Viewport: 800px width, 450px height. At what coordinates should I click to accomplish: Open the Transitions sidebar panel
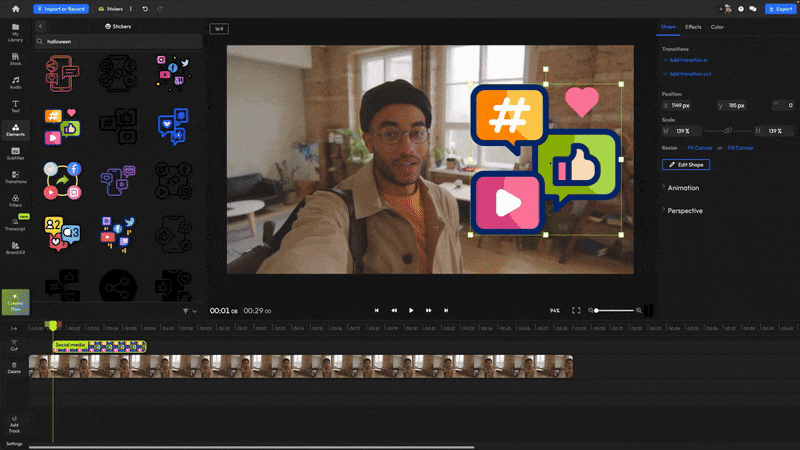point(15,177)
